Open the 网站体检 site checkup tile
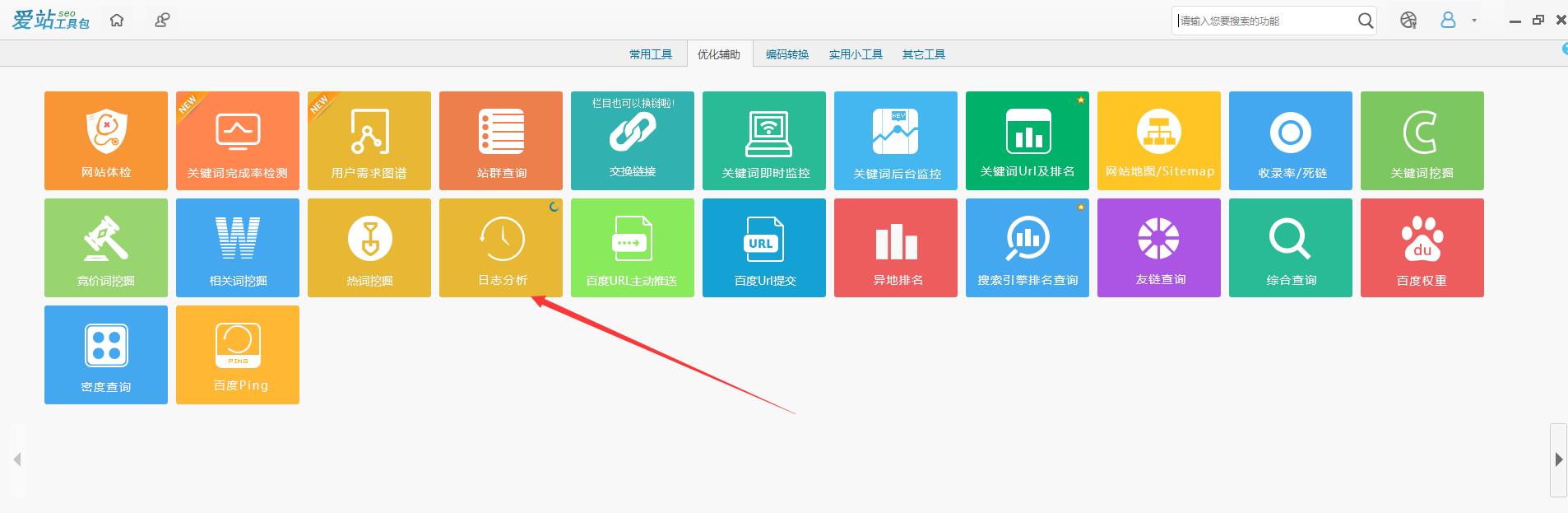1568x513 pixels. 106,141
